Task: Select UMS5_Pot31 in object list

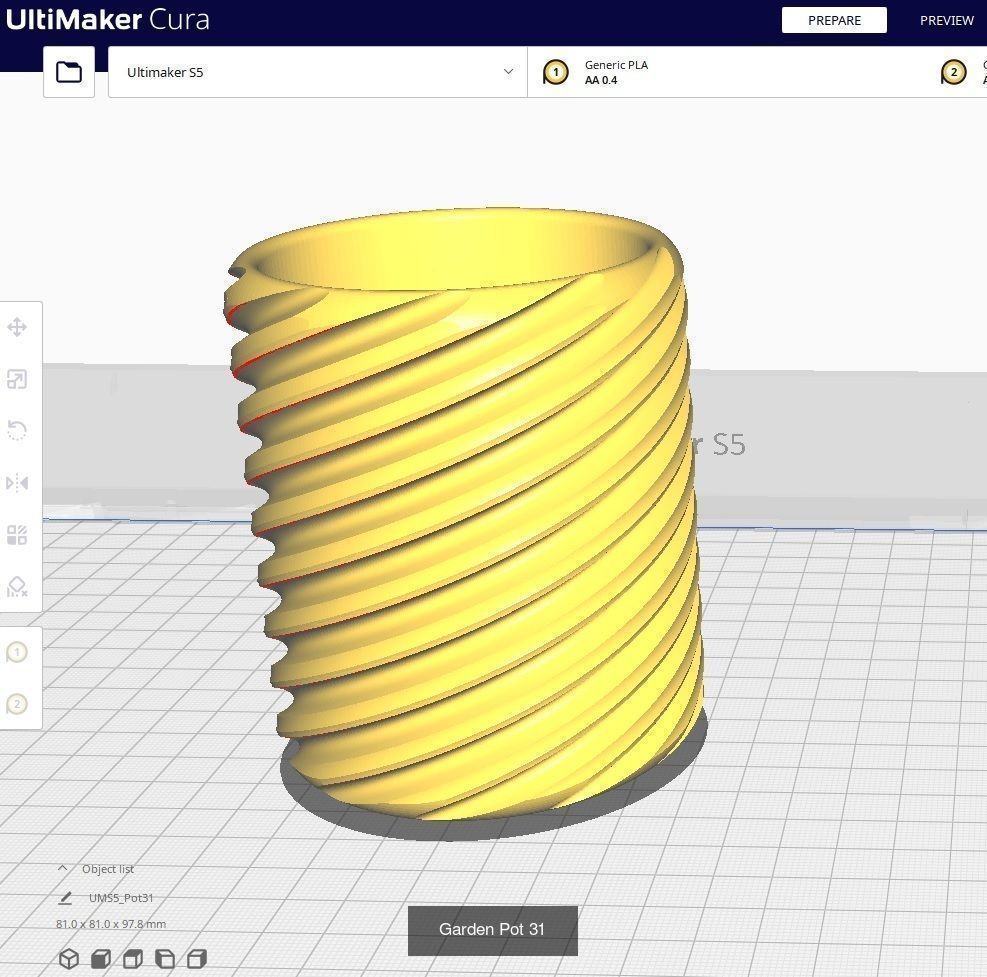Action: pyautogui.click(x=121, y=898)
